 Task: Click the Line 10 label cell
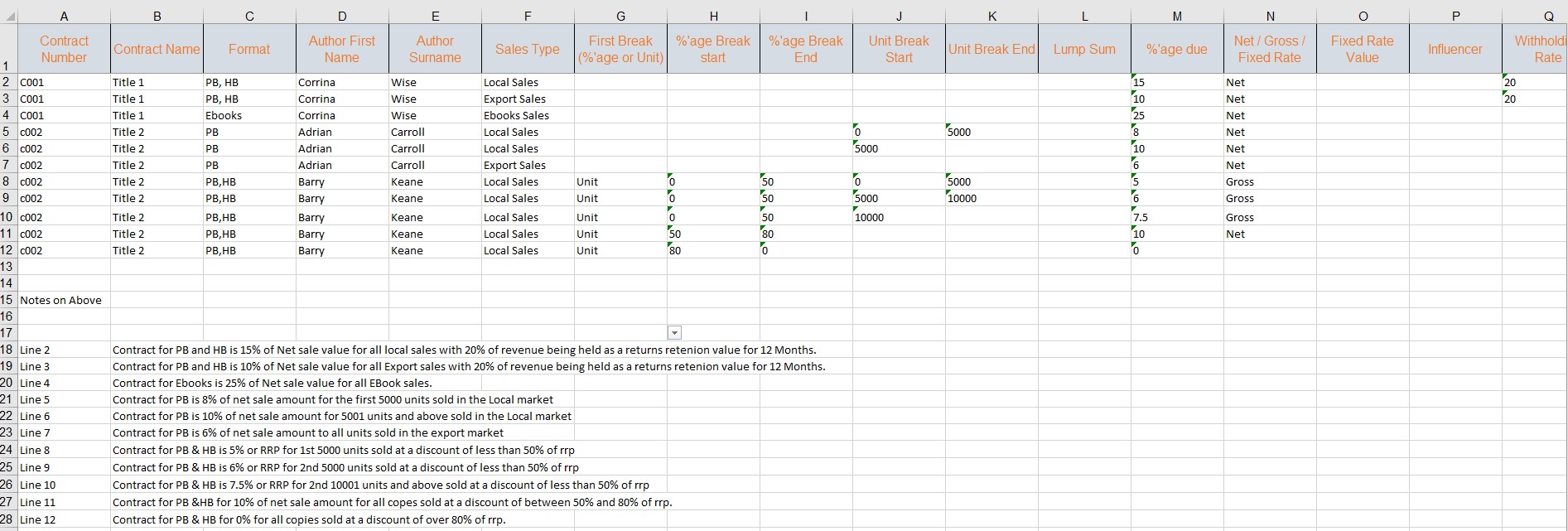click(38, 485)
